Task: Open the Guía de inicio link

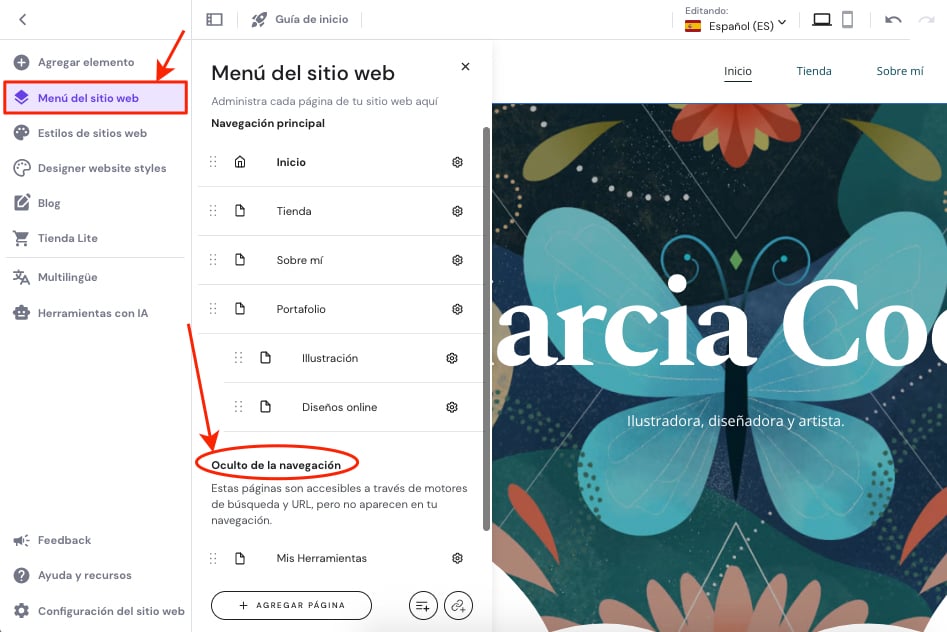Action: (x=300, y=19)
